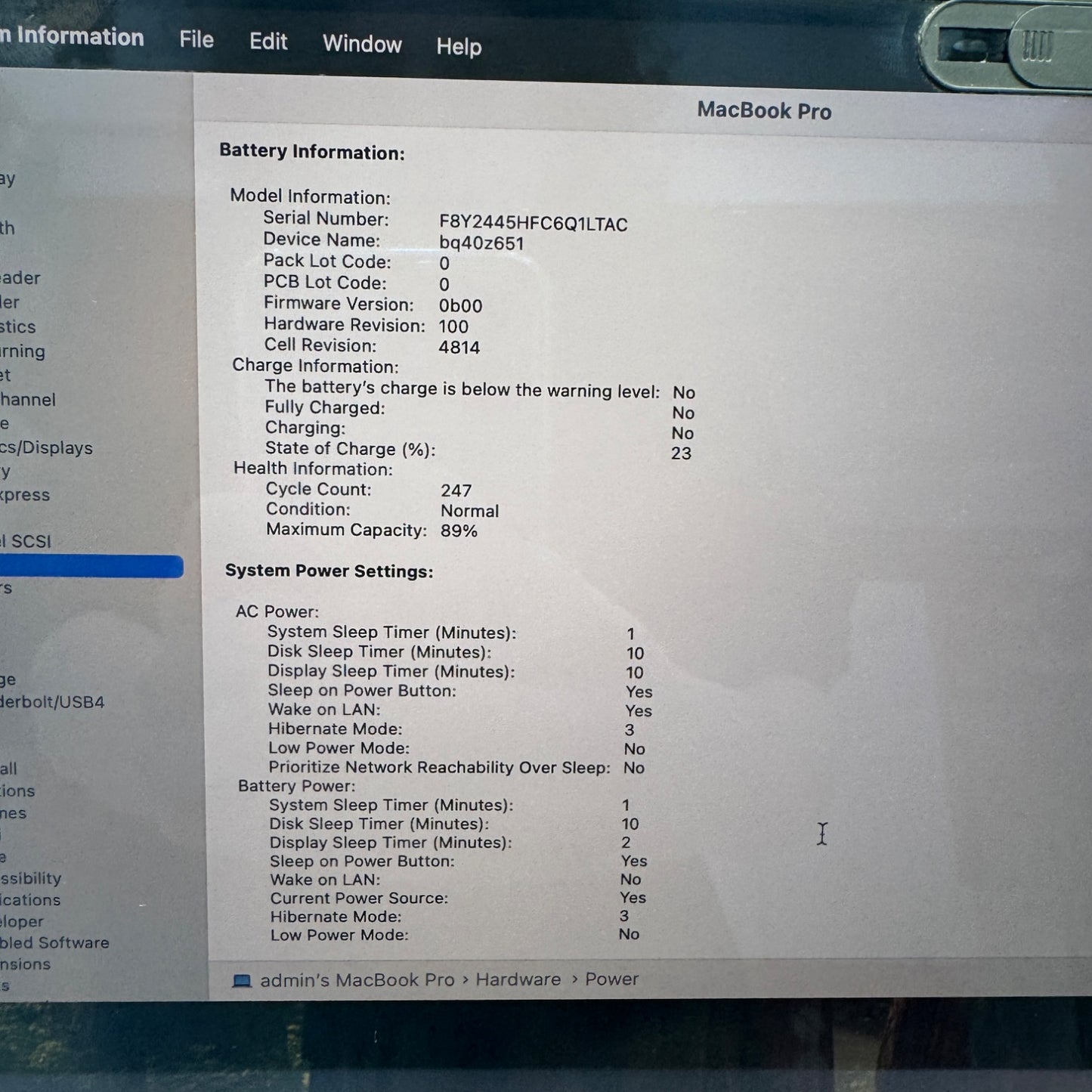Open the File menu
Screen dimensions: 1092x1092
click(196, 39)
